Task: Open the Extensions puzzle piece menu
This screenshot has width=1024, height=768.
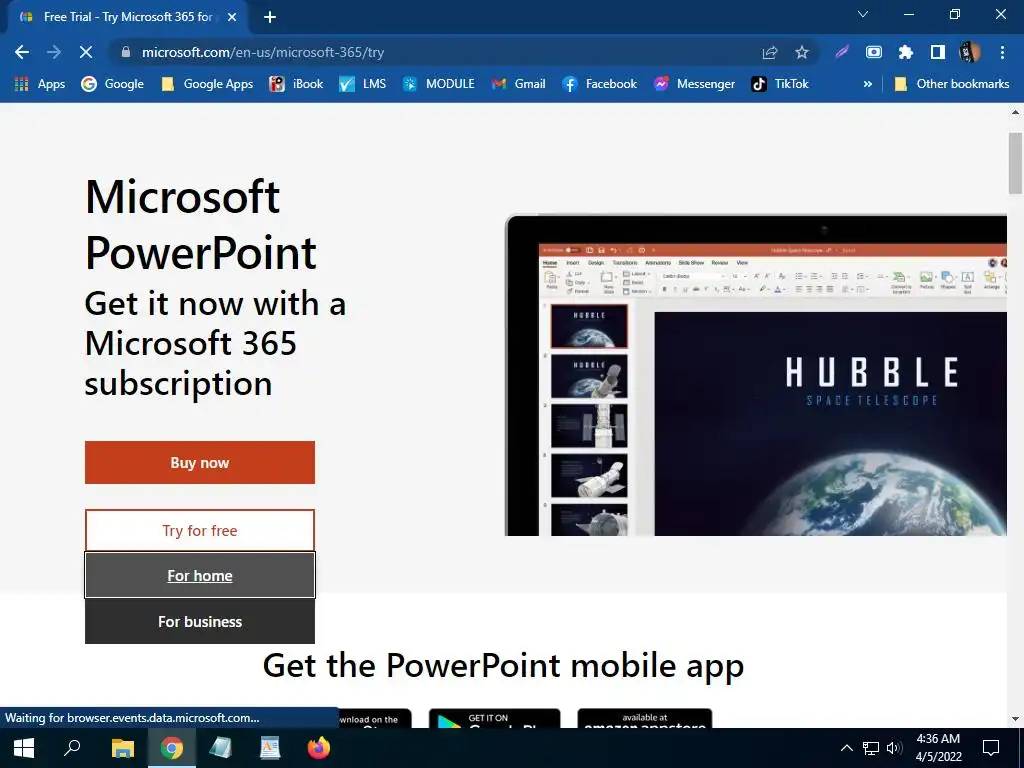Action: 906,52
